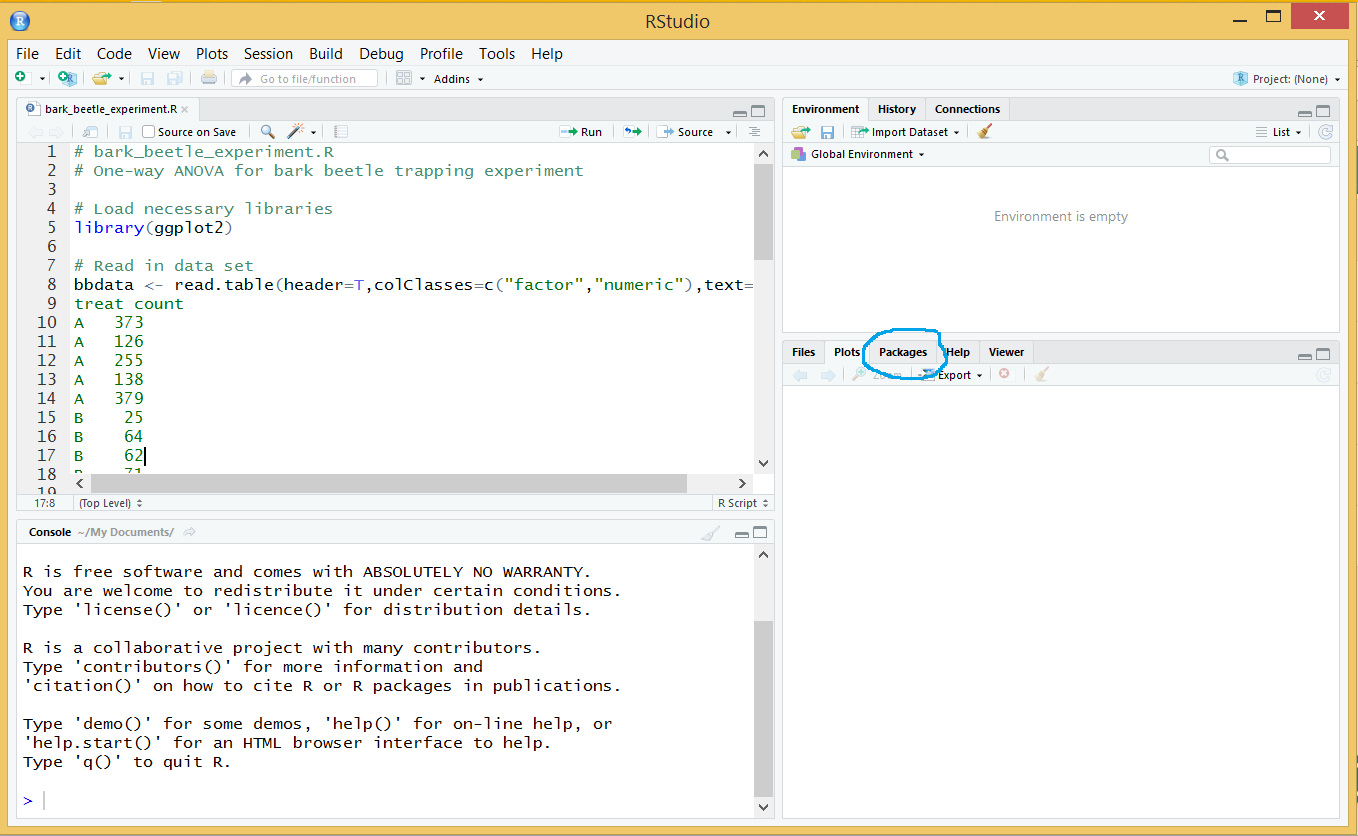Open the Global Environment selector
Viewport: 1358px width, 836px height.
coord(858,154)
